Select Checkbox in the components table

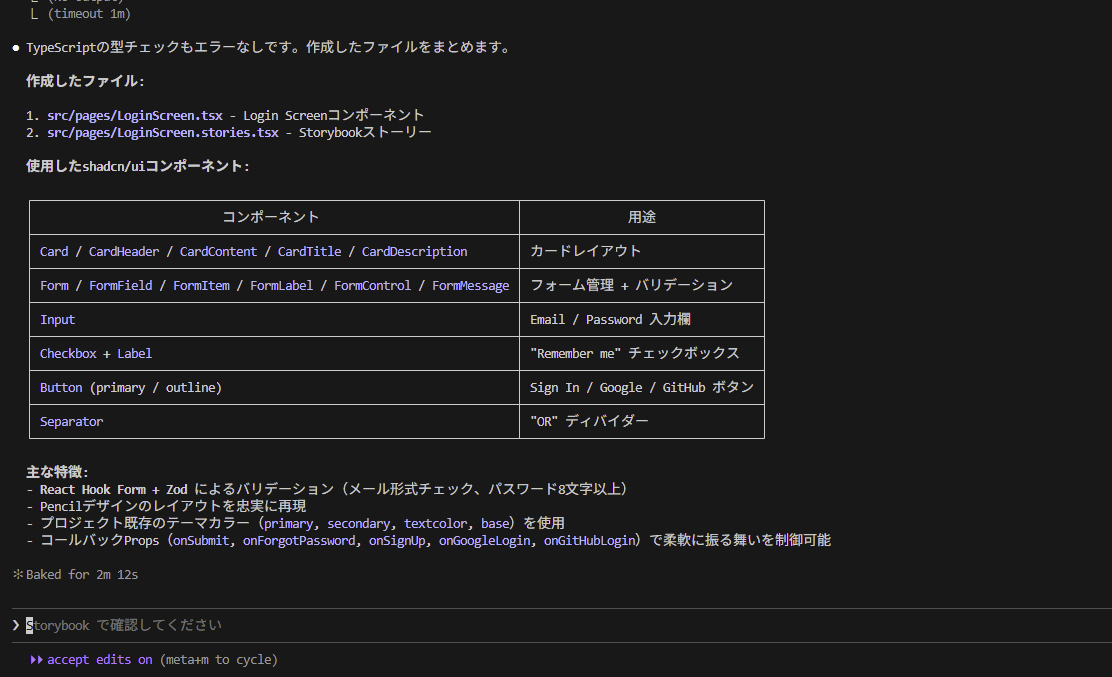coord(68,354)
